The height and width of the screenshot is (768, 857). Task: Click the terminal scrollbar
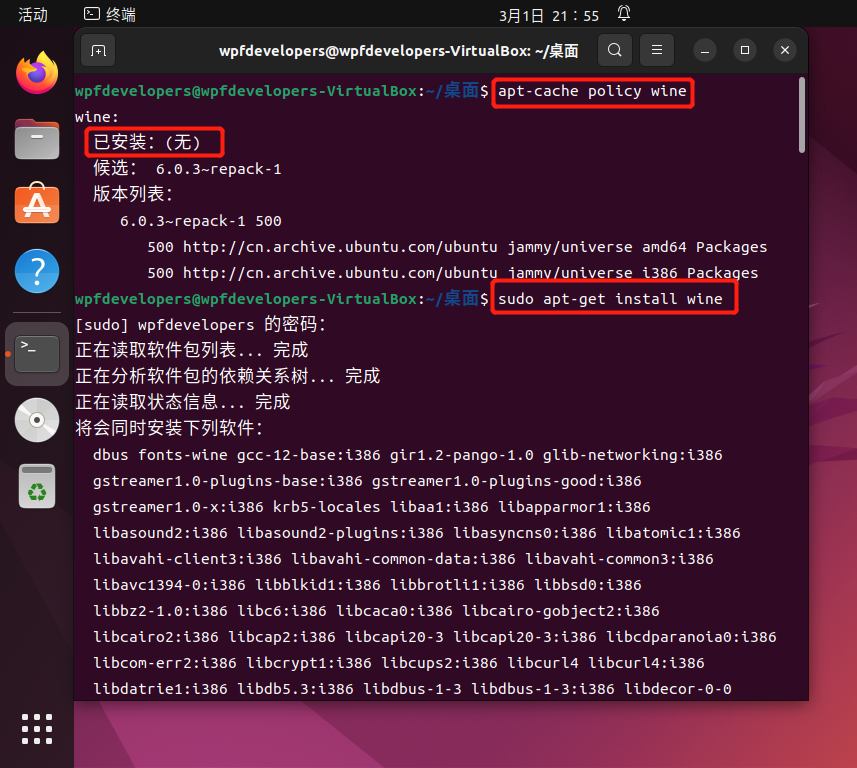point(802,115)
